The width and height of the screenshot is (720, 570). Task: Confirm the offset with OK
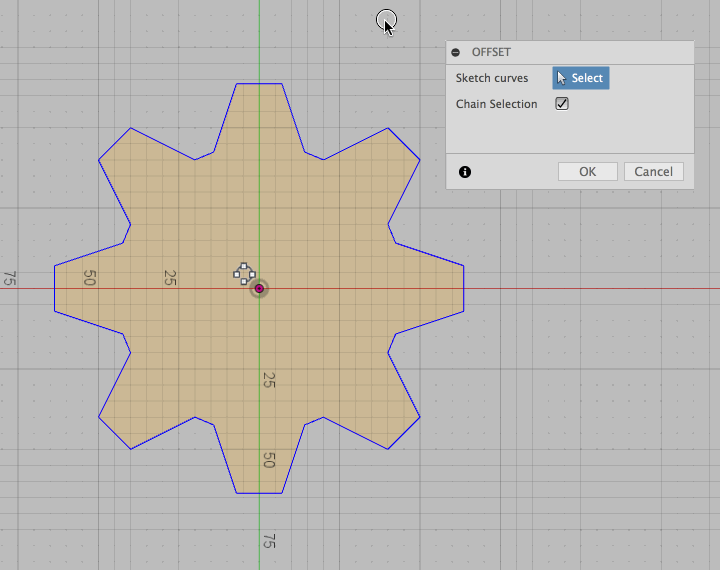(x=587, y=172)
